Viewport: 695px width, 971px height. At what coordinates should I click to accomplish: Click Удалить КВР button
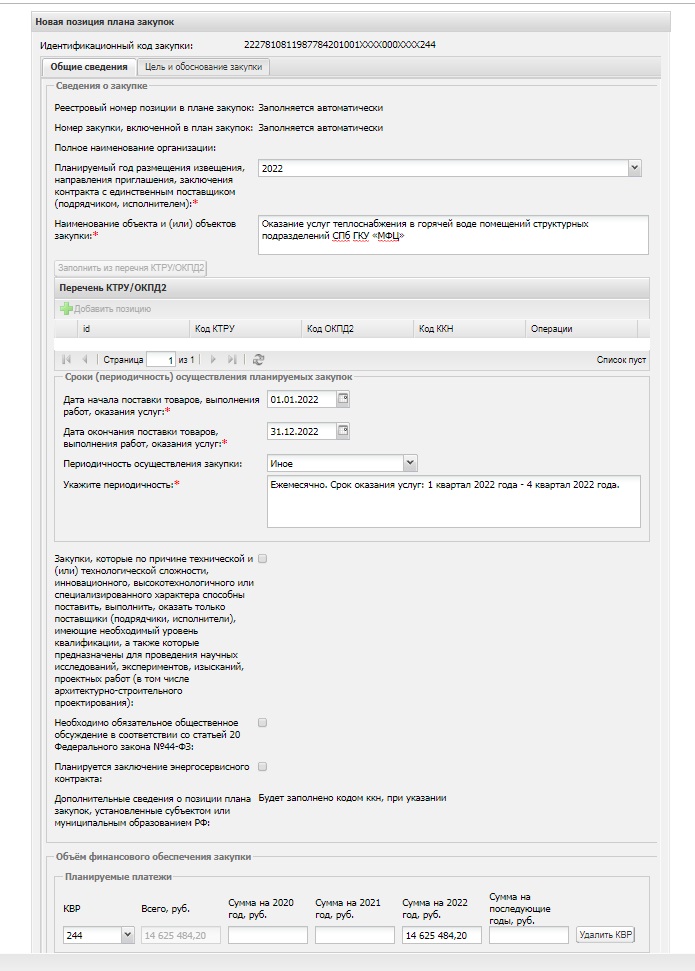pos(605,935)
